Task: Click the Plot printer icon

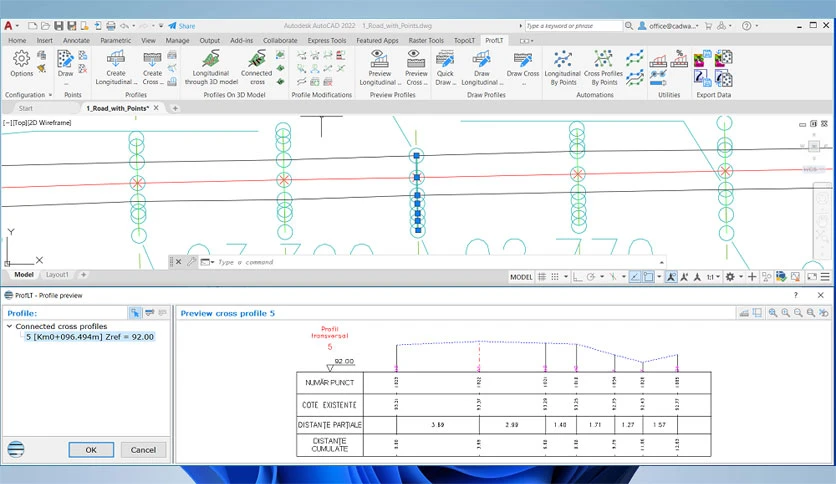Action: click(111, 26)
